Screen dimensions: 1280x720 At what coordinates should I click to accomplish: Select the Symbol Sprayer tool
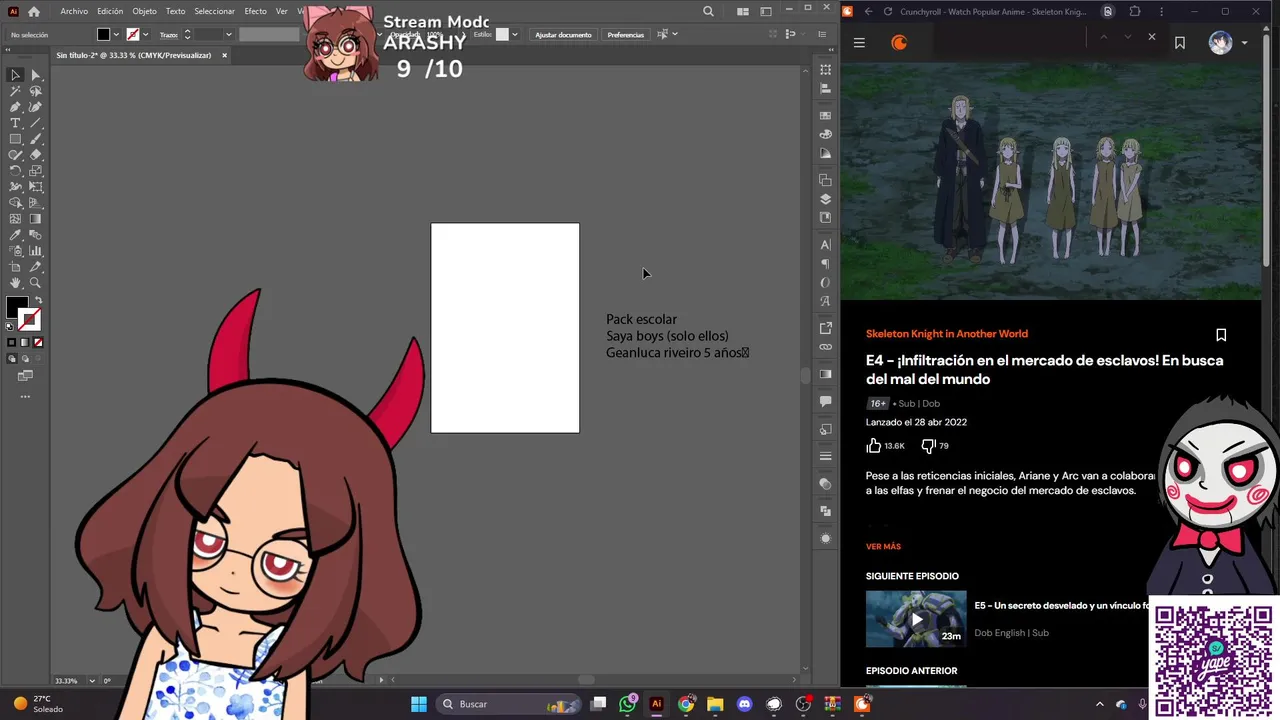pyautogui.click(x=15, y=251)
